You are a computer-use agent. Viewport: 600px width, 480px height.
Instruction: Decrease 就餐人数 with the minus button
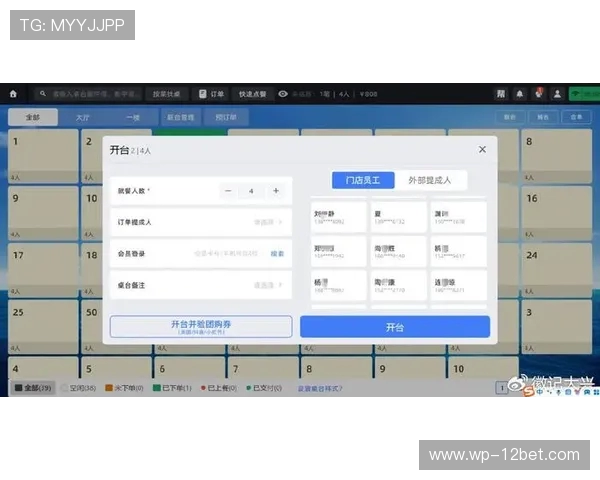coord(228,191)
